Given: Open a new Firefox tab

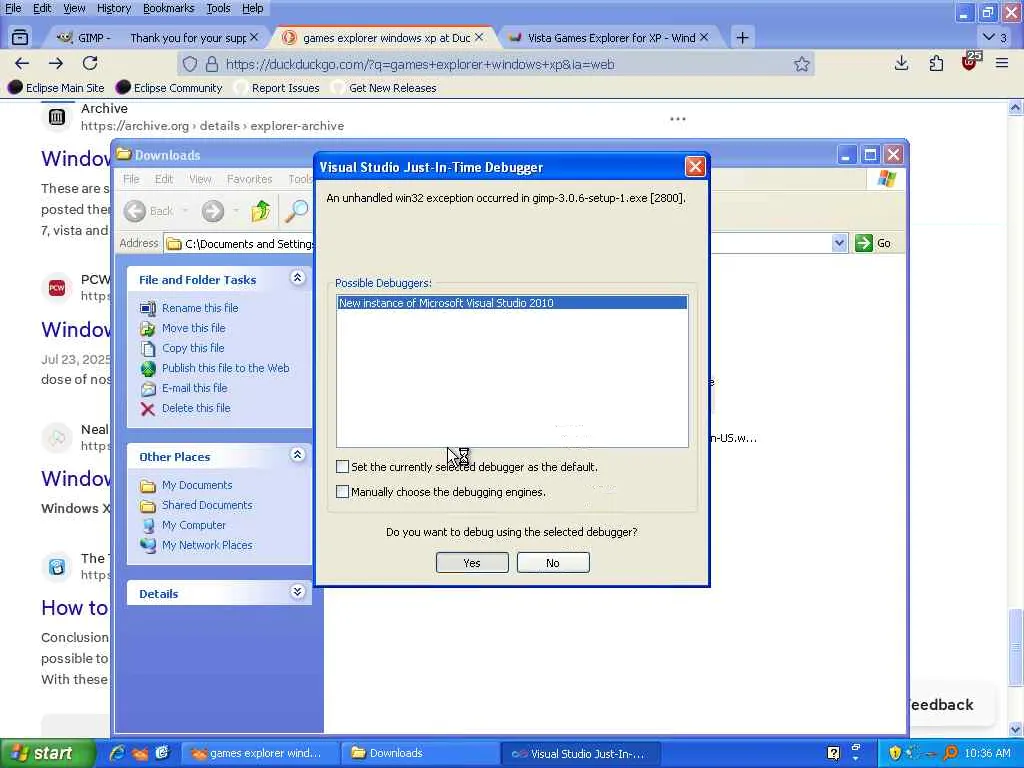Looking at the screenshot, I should 742,38.
